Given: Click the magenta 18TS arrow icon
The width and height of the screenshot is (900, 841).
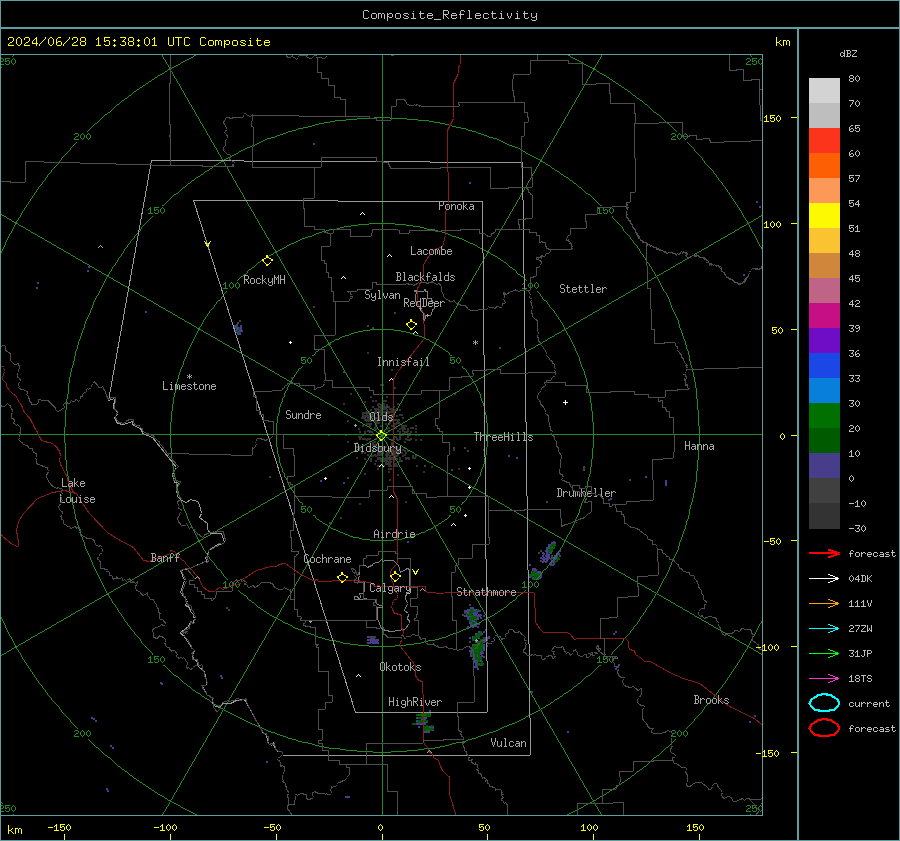Looking at the screenshot, I should pos(824,679).
